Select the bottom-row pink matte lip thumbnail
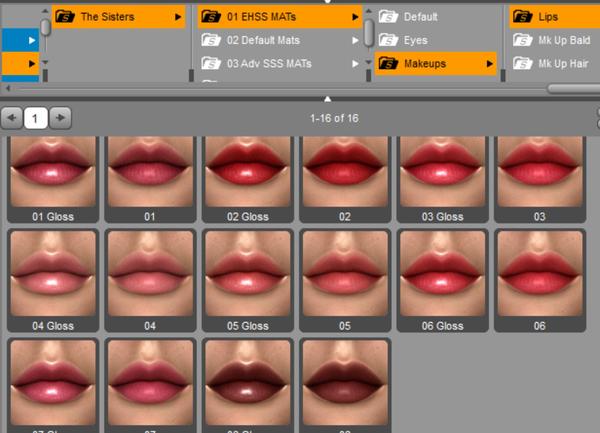 pyautogui.click(x=150, y=385)
